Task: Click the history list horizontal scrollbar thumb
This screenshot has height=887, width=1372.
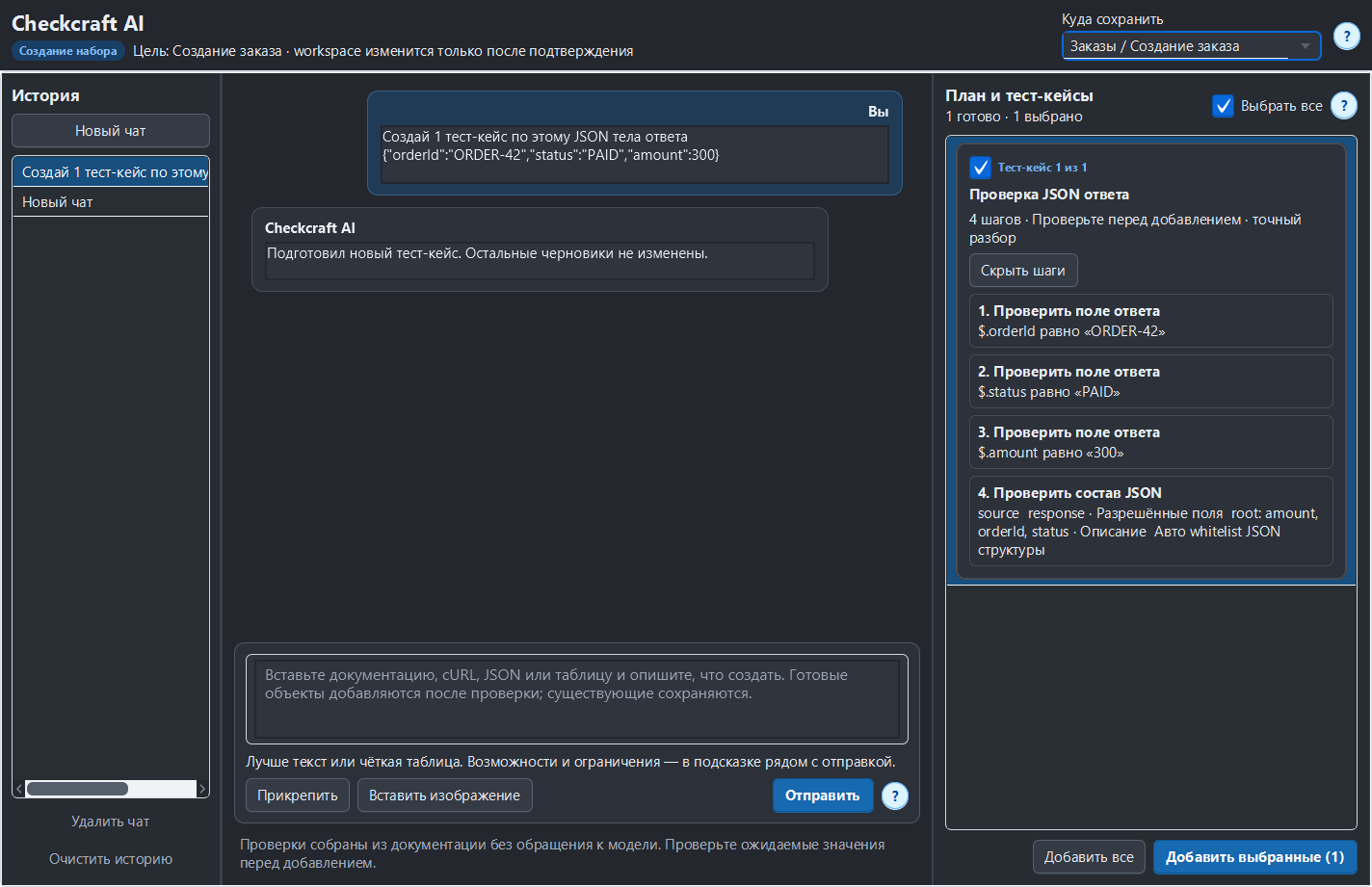Action: click(77, 789)
